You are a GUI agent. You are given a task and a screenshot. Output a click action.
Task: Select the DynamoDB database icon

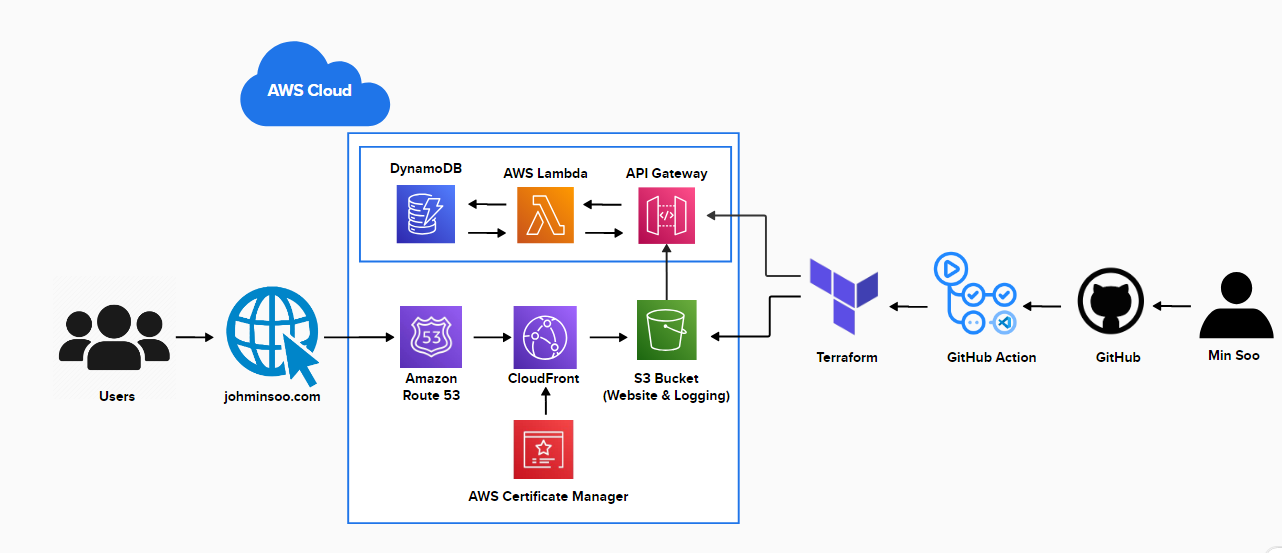click(425, 214)
